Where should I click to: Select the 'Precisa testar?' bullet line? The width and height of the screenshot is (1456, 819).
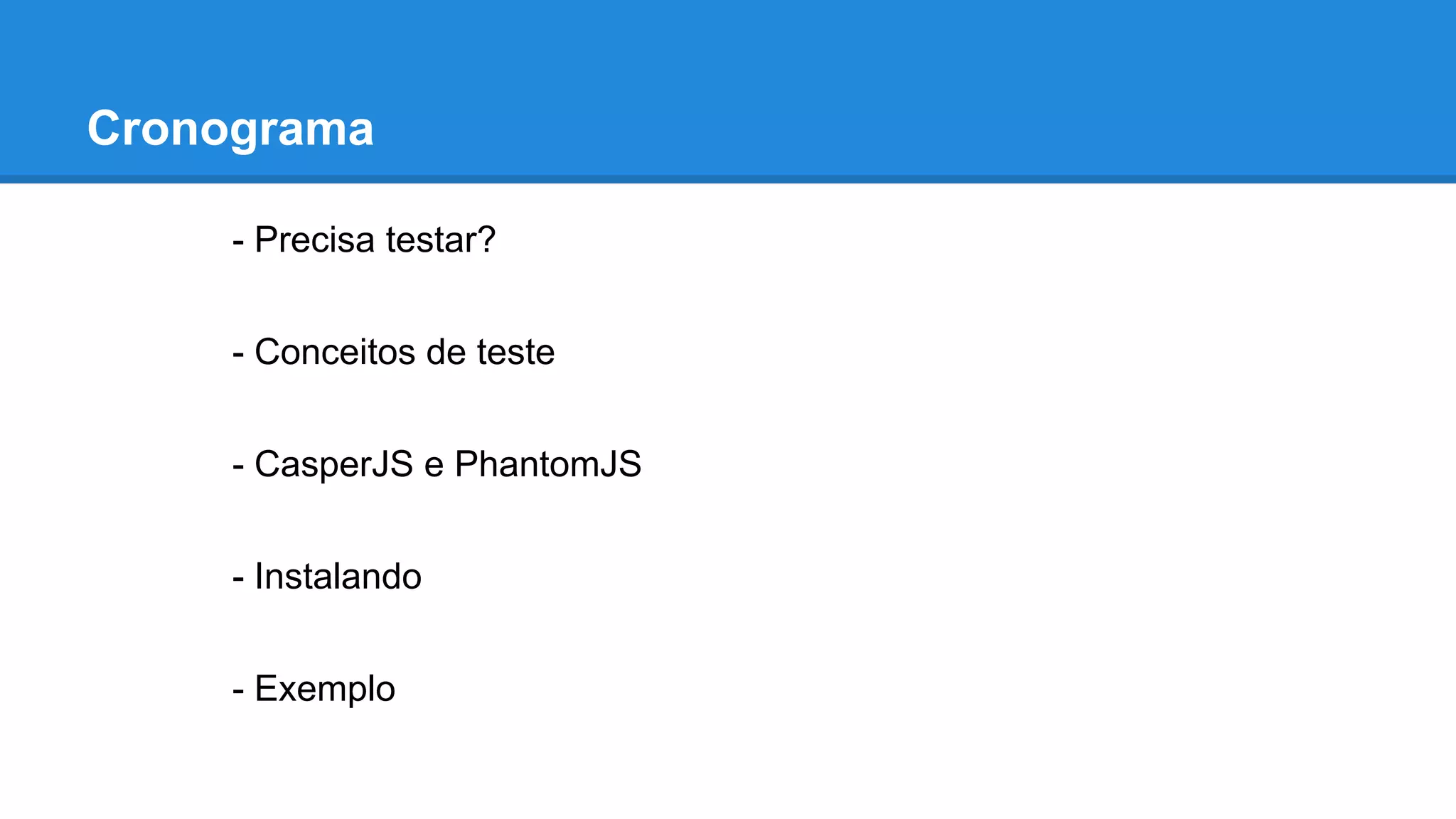[x=363, y=240]
